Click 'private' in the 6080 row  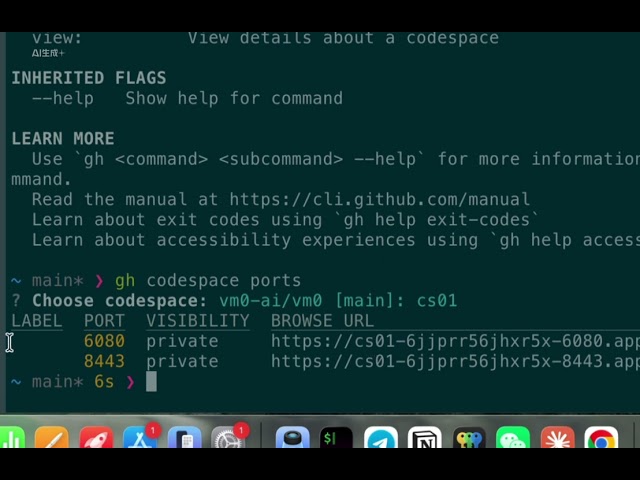tap(182, 342)
